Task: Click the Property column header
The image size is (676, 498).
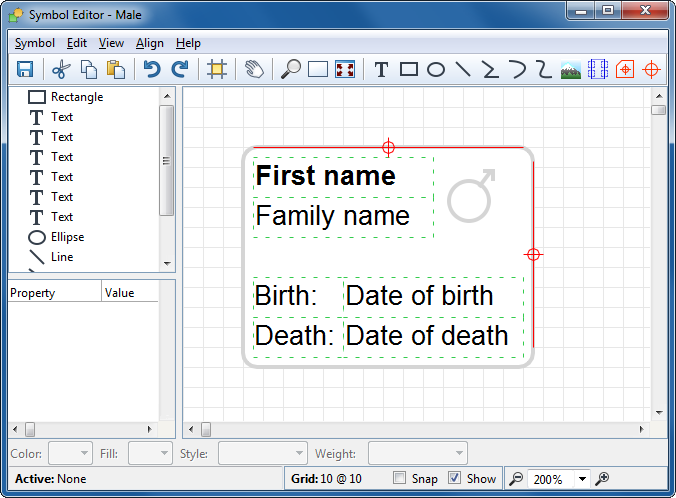Action: 54,293
